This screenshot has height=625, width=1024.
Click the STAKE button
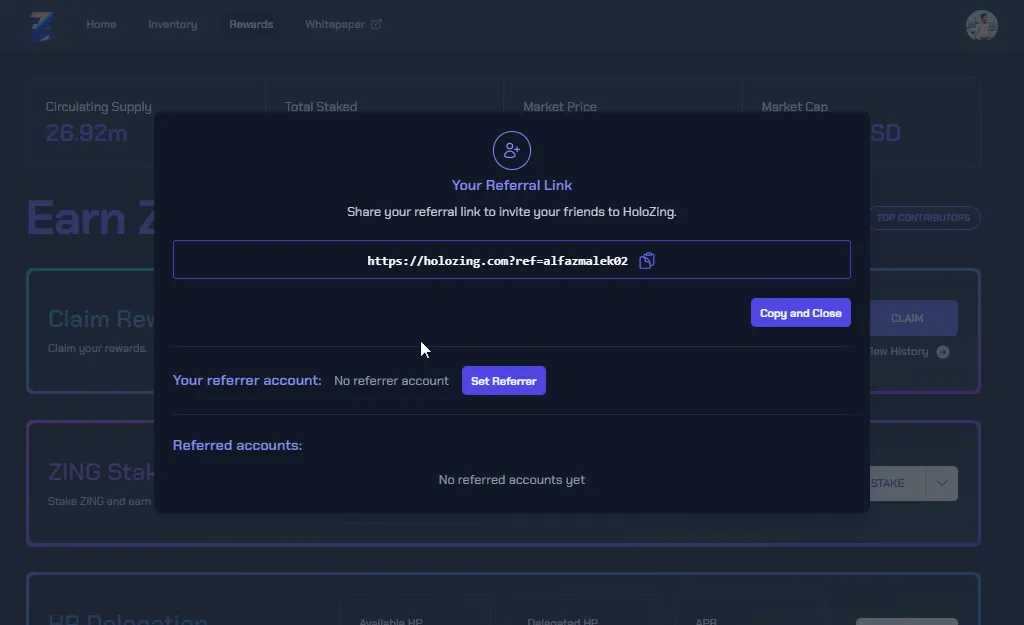(x=897, y=483)
